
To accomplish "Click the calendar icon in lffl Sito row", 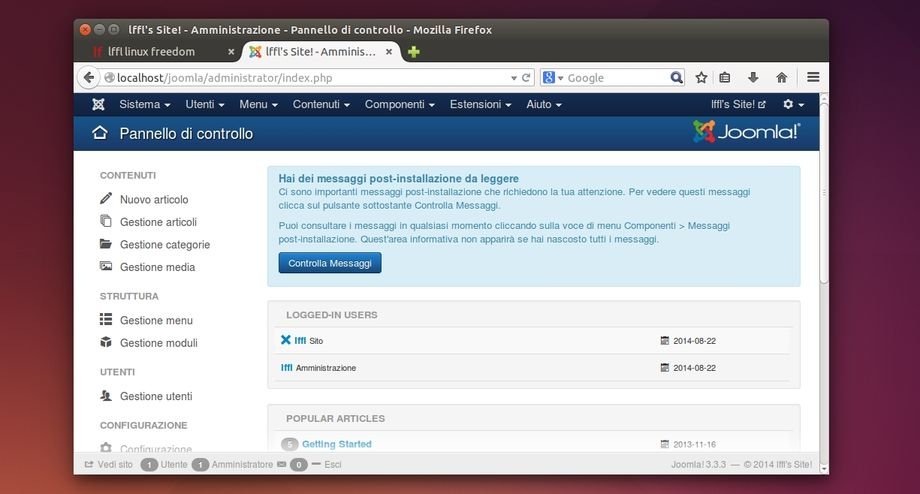I will [664, 340].
